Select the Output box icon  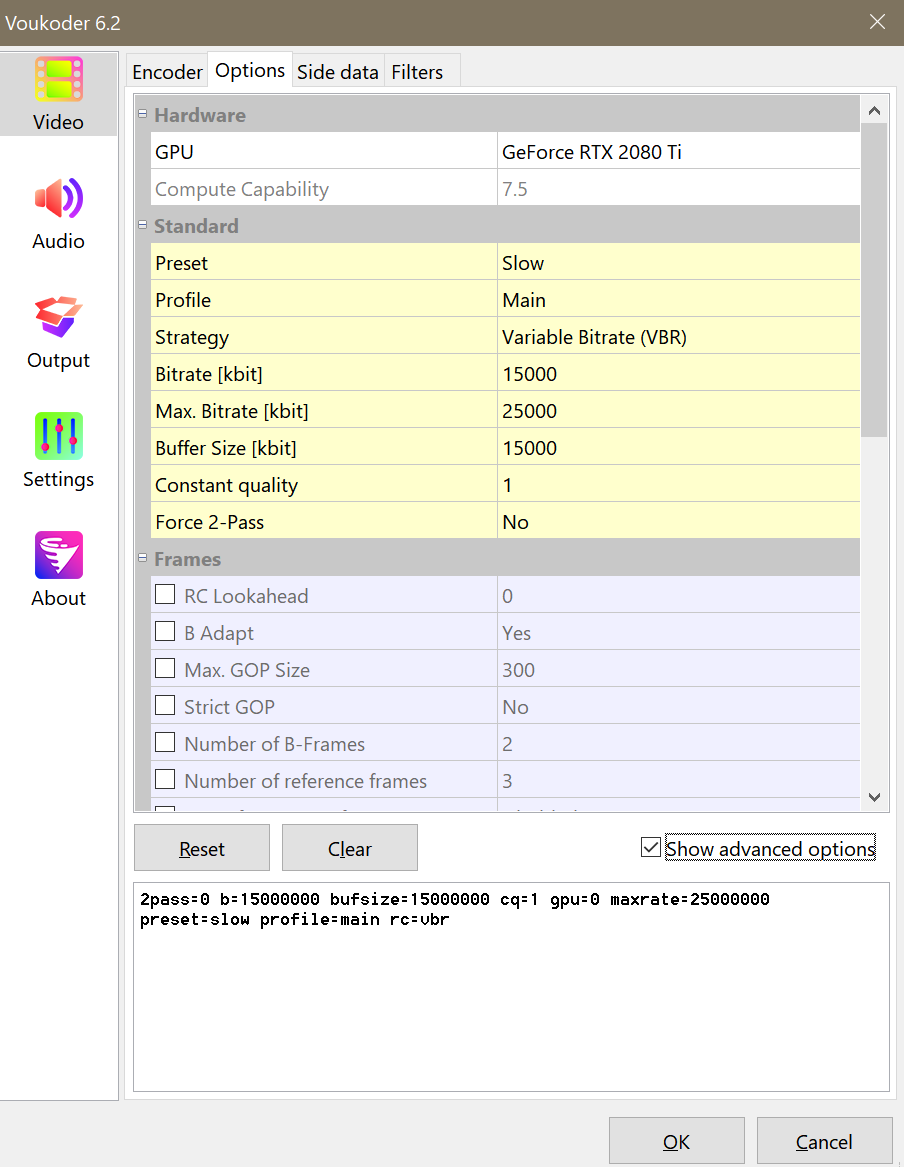pyautogui.click(x=59, y=318)
